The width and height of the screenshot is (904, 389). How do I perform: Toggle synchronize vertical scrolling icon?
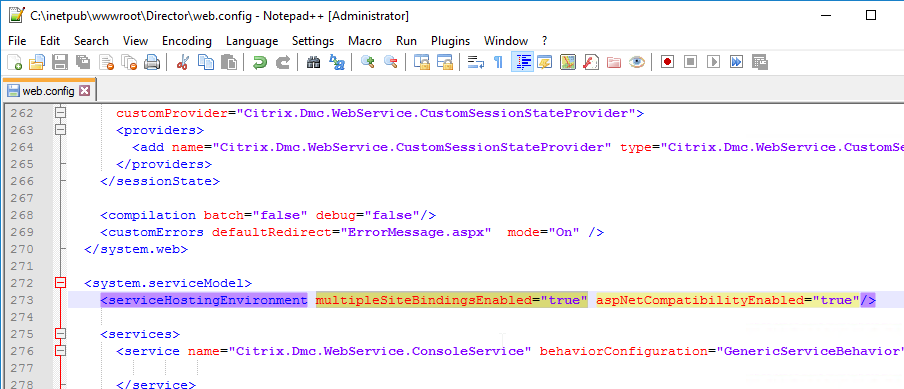point(422,62)
